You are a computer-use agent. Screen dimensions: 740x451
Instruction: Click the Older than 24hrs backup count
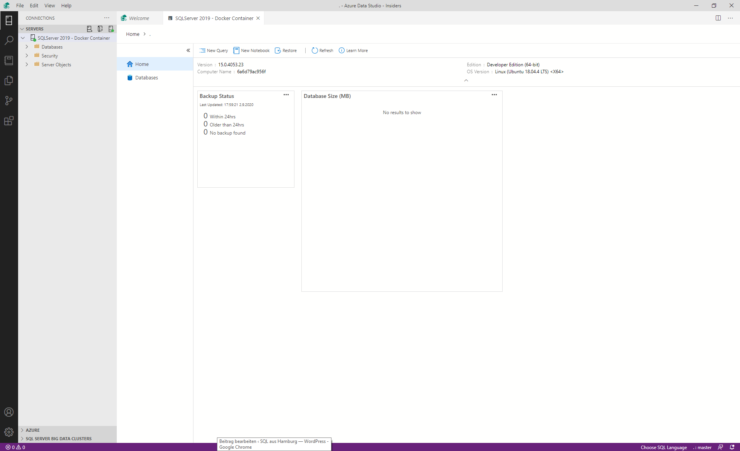click(224, 125)
